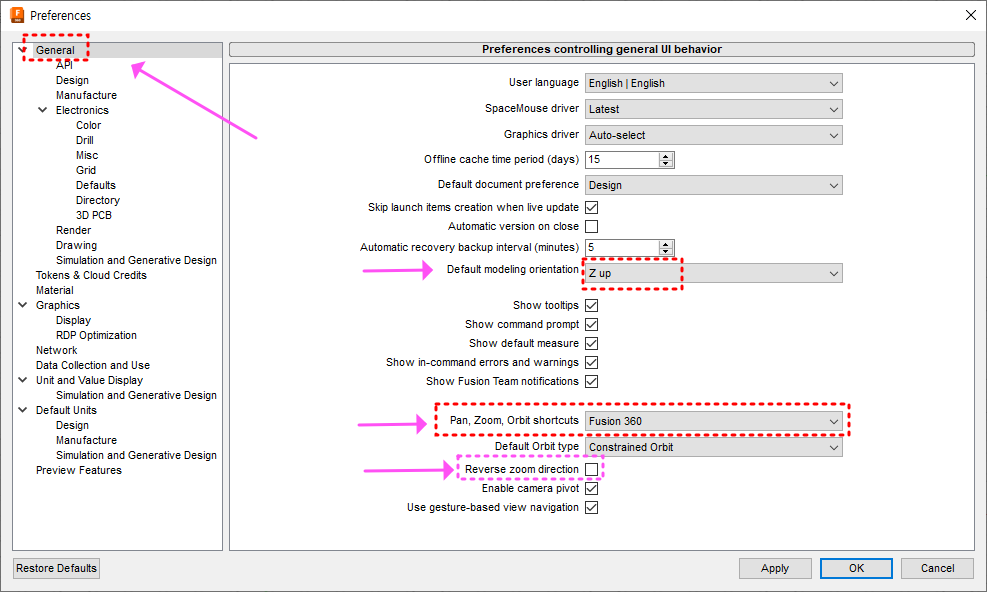987x592 pixels.
Task: Select Misc under Electronics
Action: click(87, 155)
